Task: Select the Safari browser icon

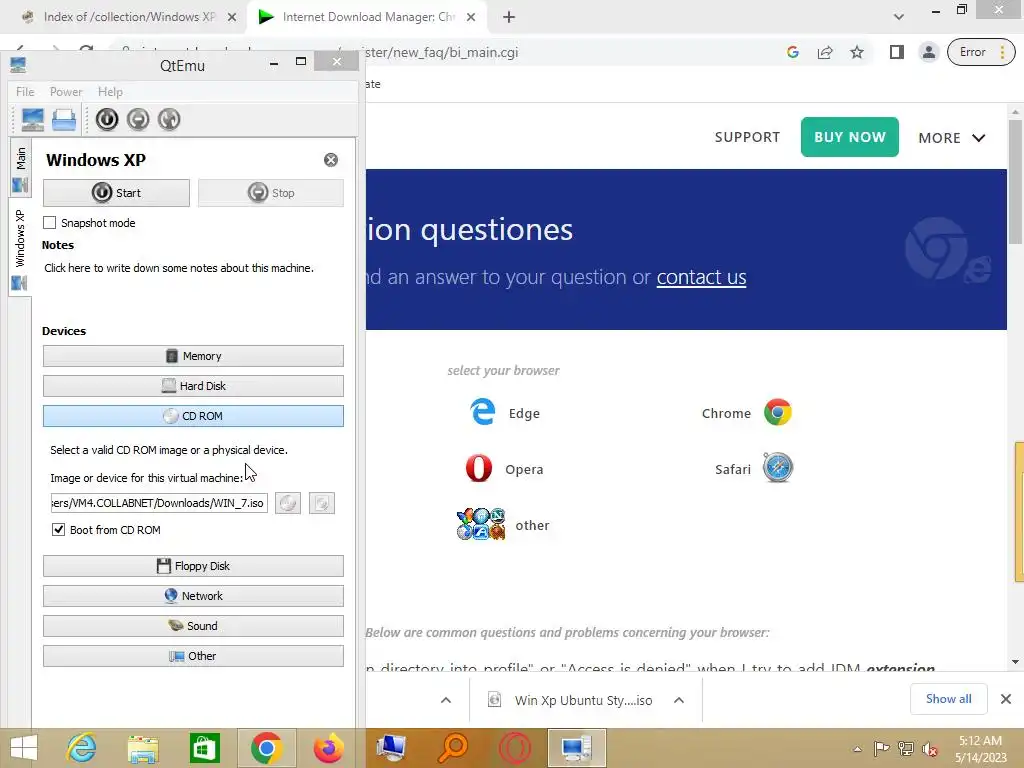Action: pos(778,468)
